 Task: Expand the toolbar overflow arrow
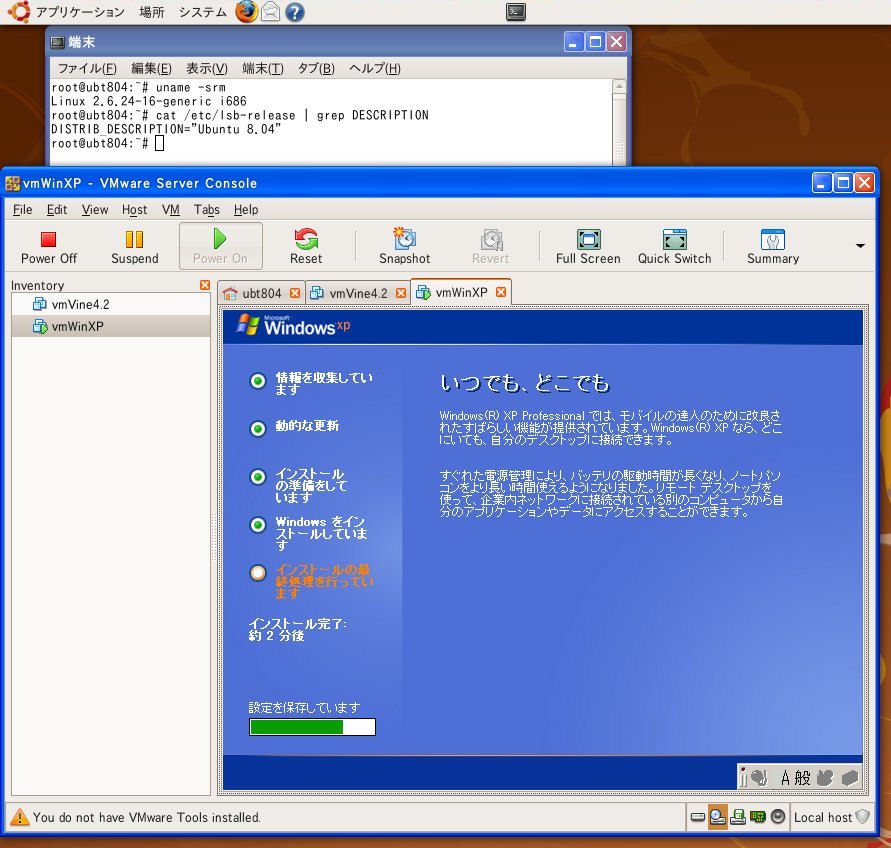point(860,246)
